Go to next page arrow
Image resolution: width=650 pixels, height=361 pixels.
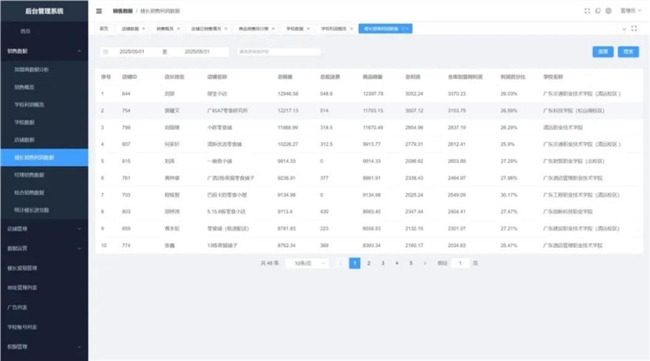425,263
